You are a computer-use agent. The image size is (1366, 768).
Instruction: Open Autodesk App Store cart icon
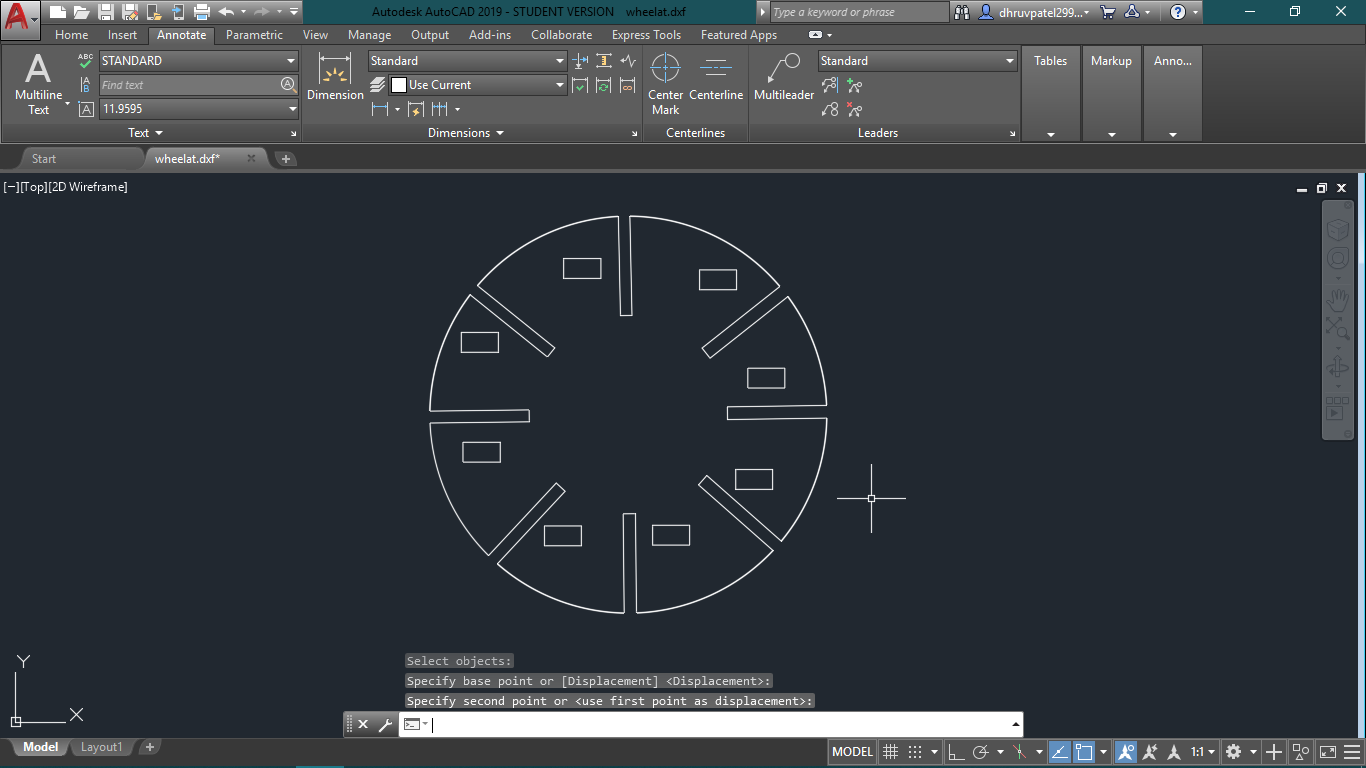(x=1108, y=12)
